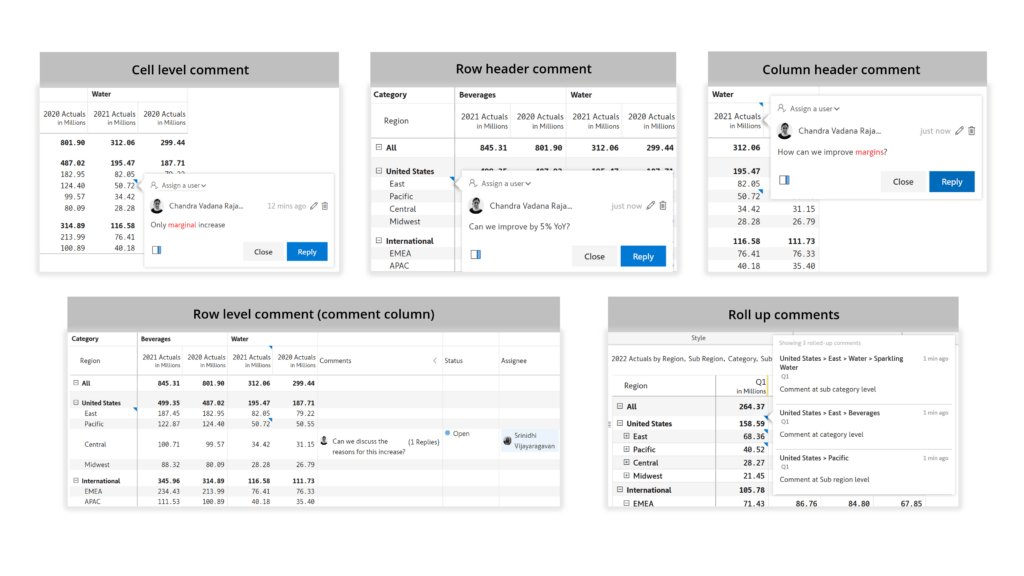The image size is (1024, 576).
Task: Click the assign-user person icon in column header comment
Action: [x=782, y=108]
